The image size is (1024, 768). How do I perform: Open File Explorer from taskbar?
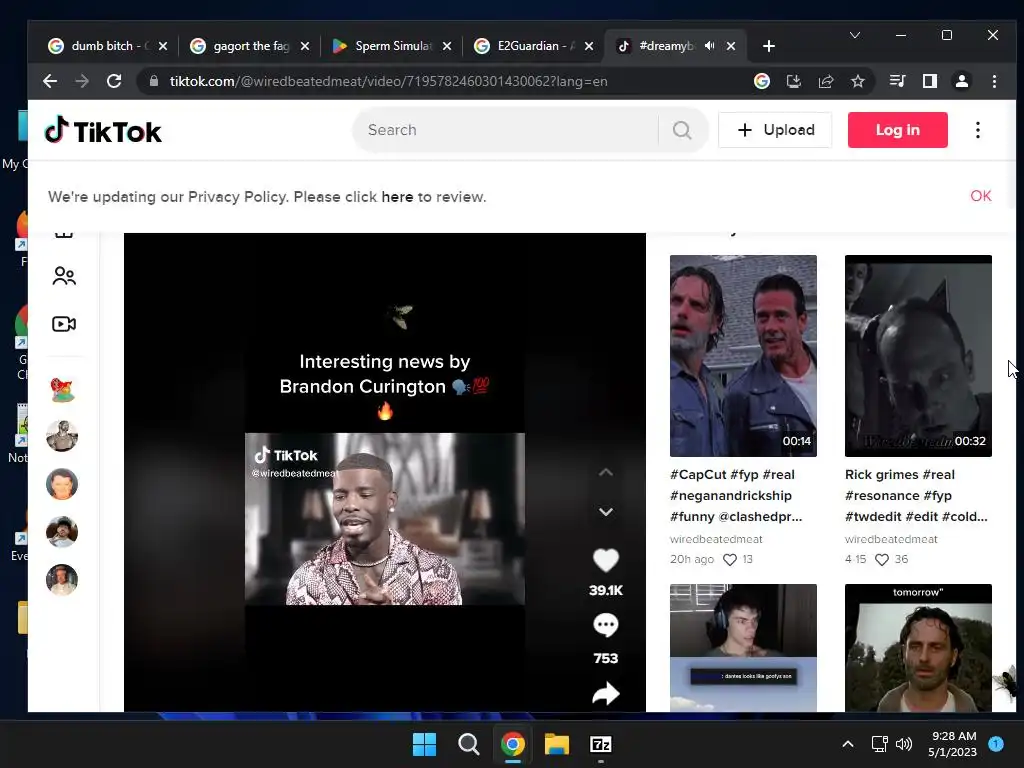[557, 744]
